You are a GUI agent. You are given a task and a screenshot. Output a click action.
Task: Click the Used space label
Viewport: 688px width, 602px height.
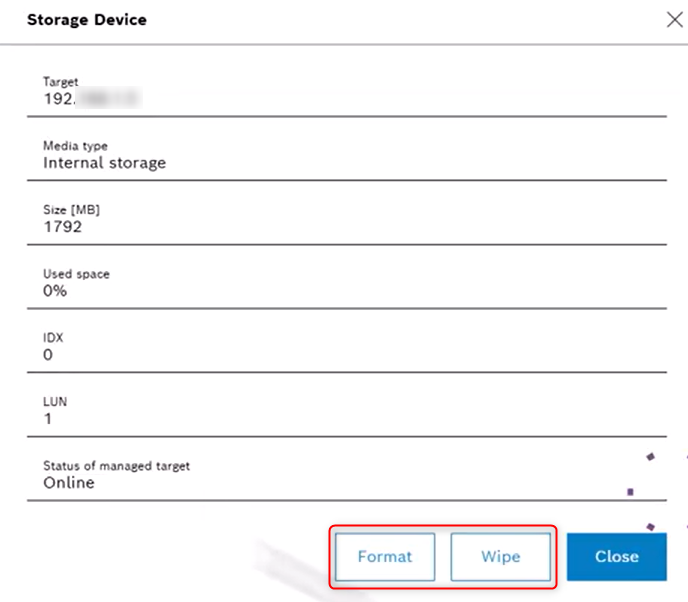76,274
